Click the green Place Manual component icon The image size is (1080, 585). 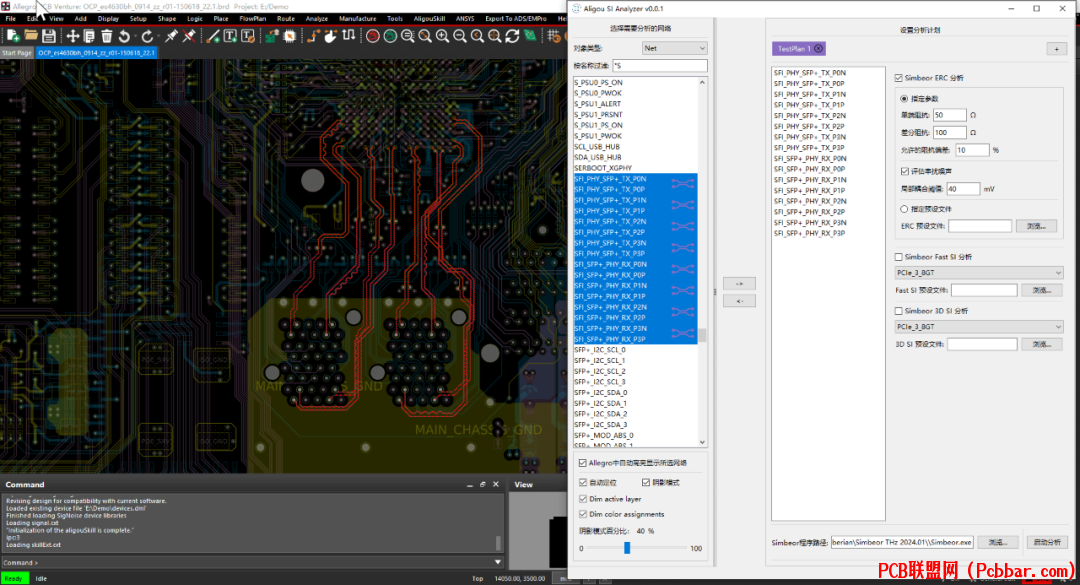tap(272, 36)
